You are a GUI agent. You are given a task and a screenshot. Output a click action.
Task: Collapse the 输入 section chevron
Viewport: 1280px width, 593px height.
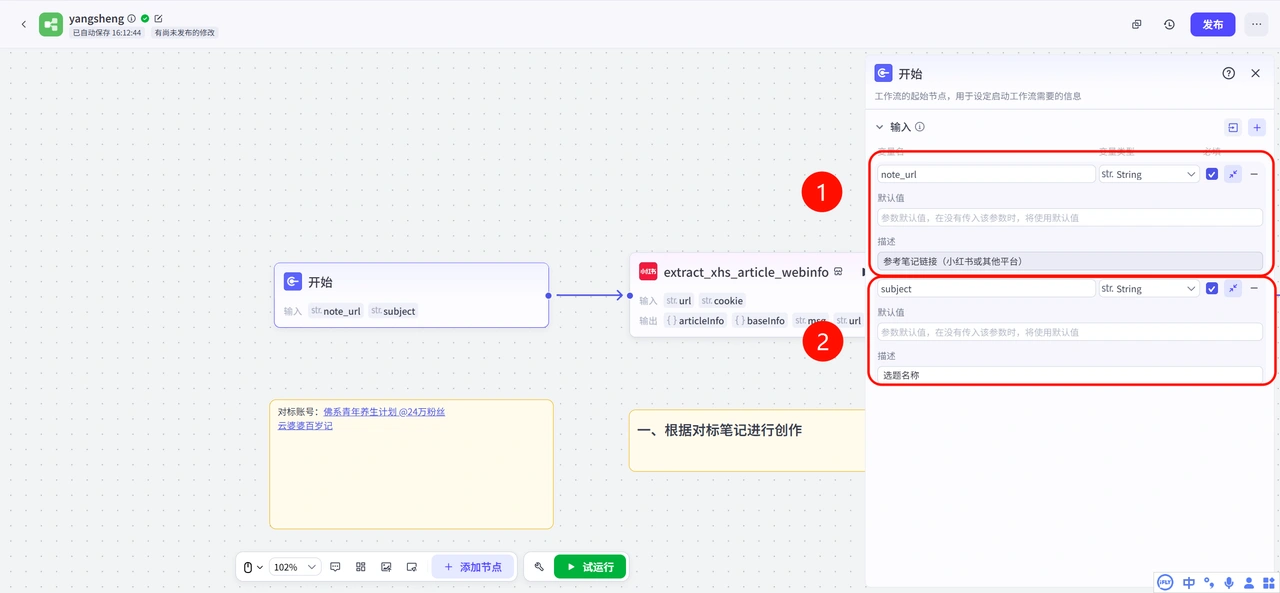tap(880, 127)
